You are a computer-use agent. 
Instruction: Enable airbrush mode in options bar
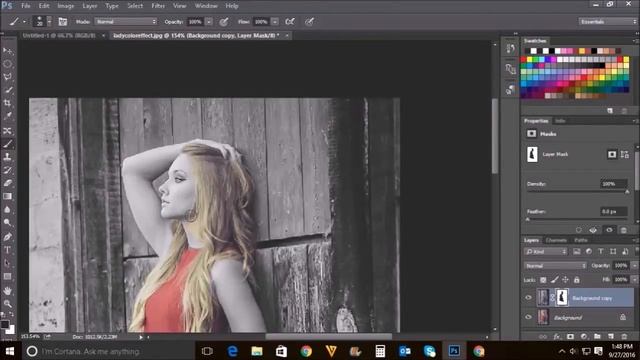click(x=290, y=22)
